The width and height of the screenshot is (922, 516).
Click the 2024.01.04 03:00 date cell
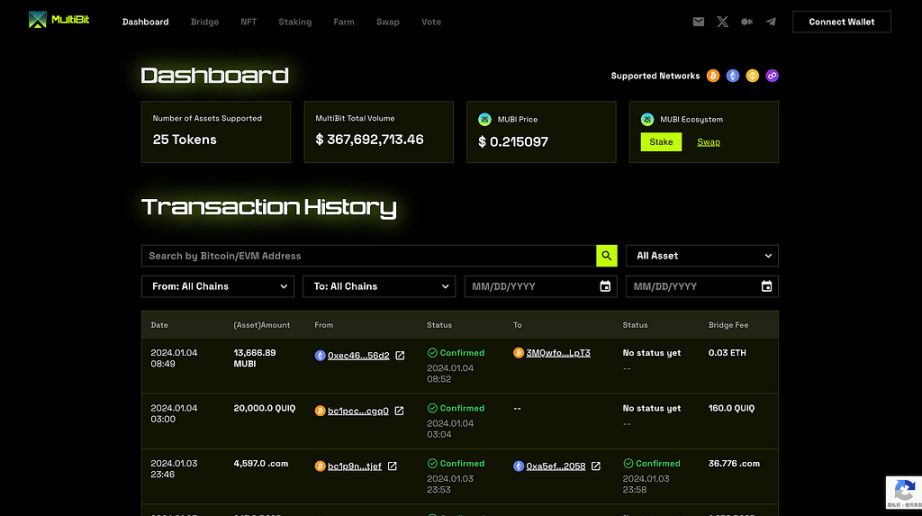coord(174,413)
